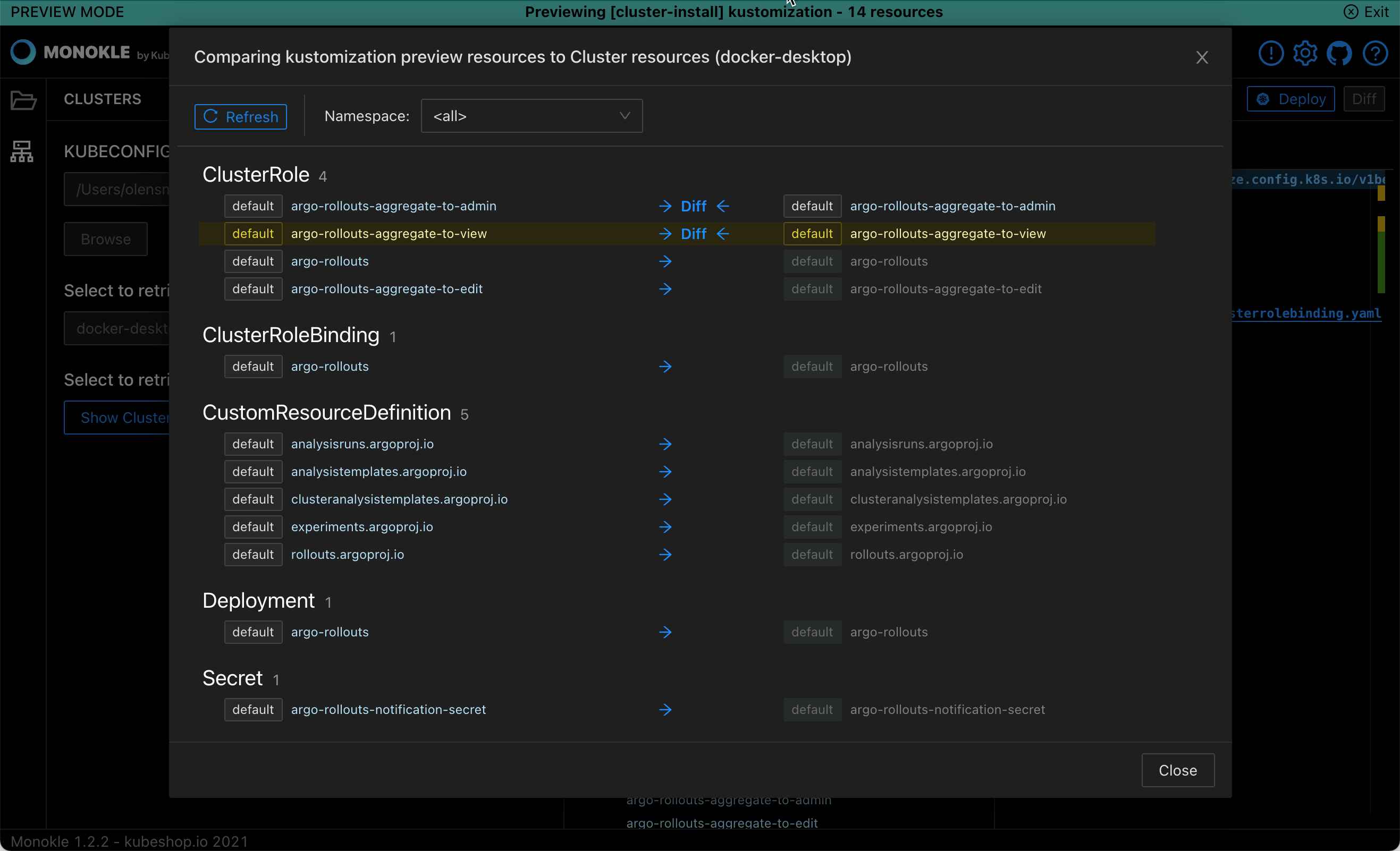The image size is (1400, 851).
Task: Open the notifications alert icon in header
Action: [x=1270, y=53]
